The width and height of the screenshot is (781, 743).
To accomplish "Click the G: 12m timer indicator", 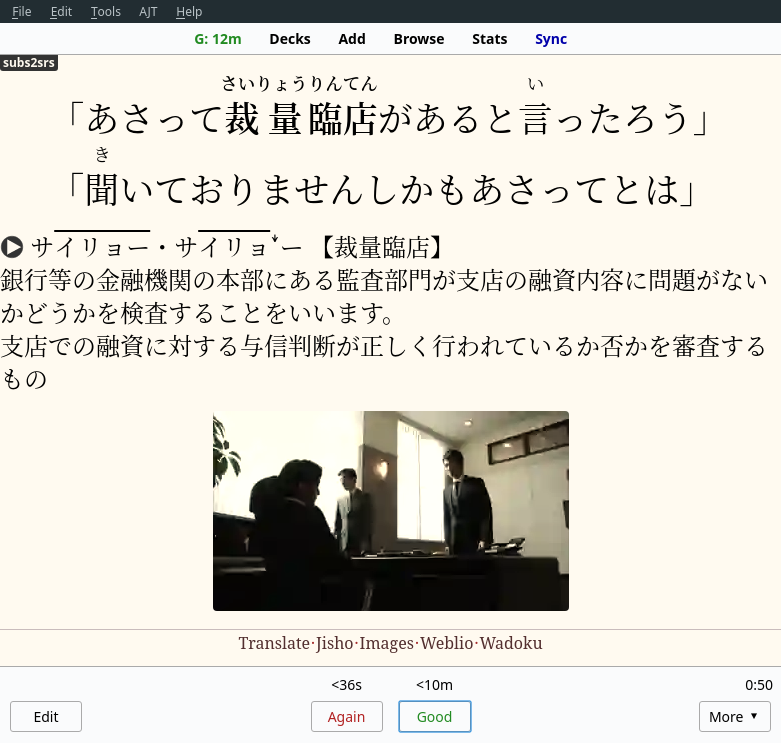I will click(217, 39).
